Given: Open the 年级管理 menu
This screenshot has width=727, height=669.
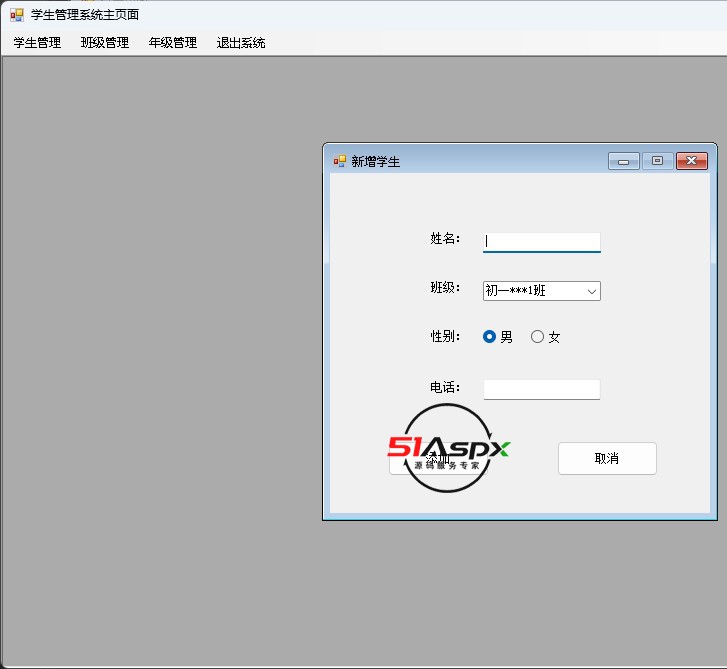Looking at the screenshot, I should pyautogui.click(x=172, y=43).
